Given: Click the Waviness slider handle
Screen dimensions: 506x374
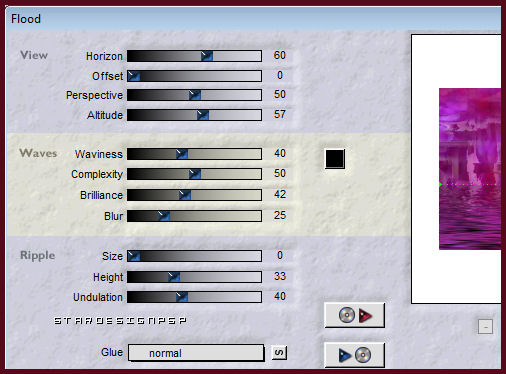Looking at the screenshot, I should (182, 154).
